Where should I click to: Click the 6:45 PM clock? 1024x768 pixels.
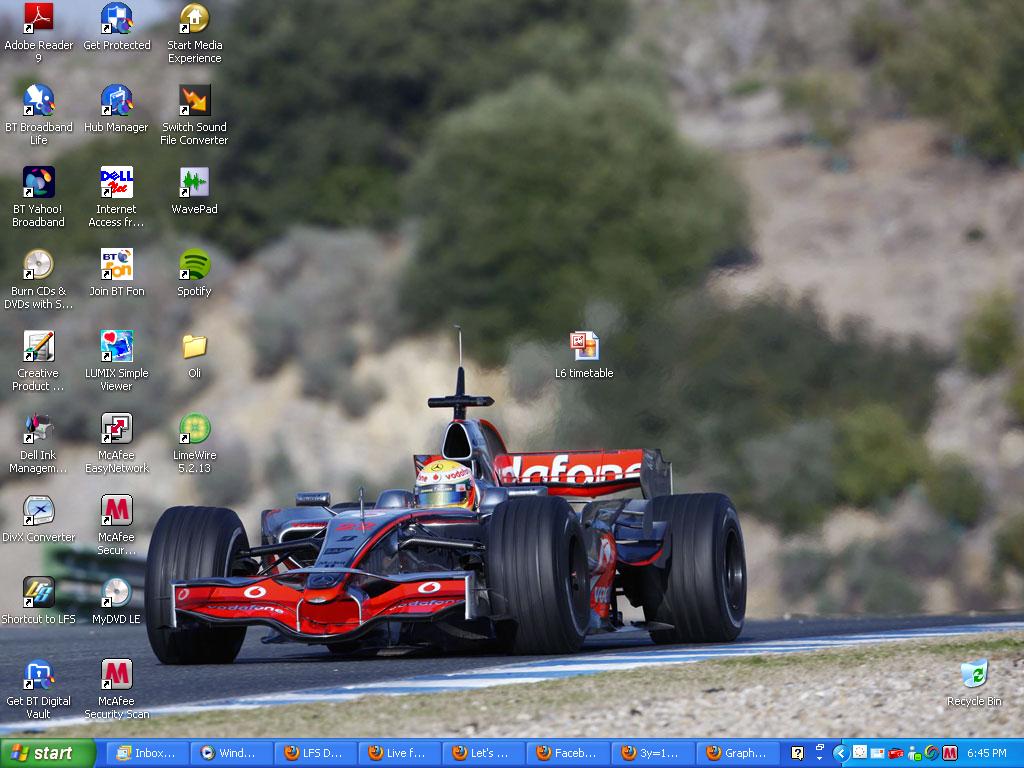987,754
